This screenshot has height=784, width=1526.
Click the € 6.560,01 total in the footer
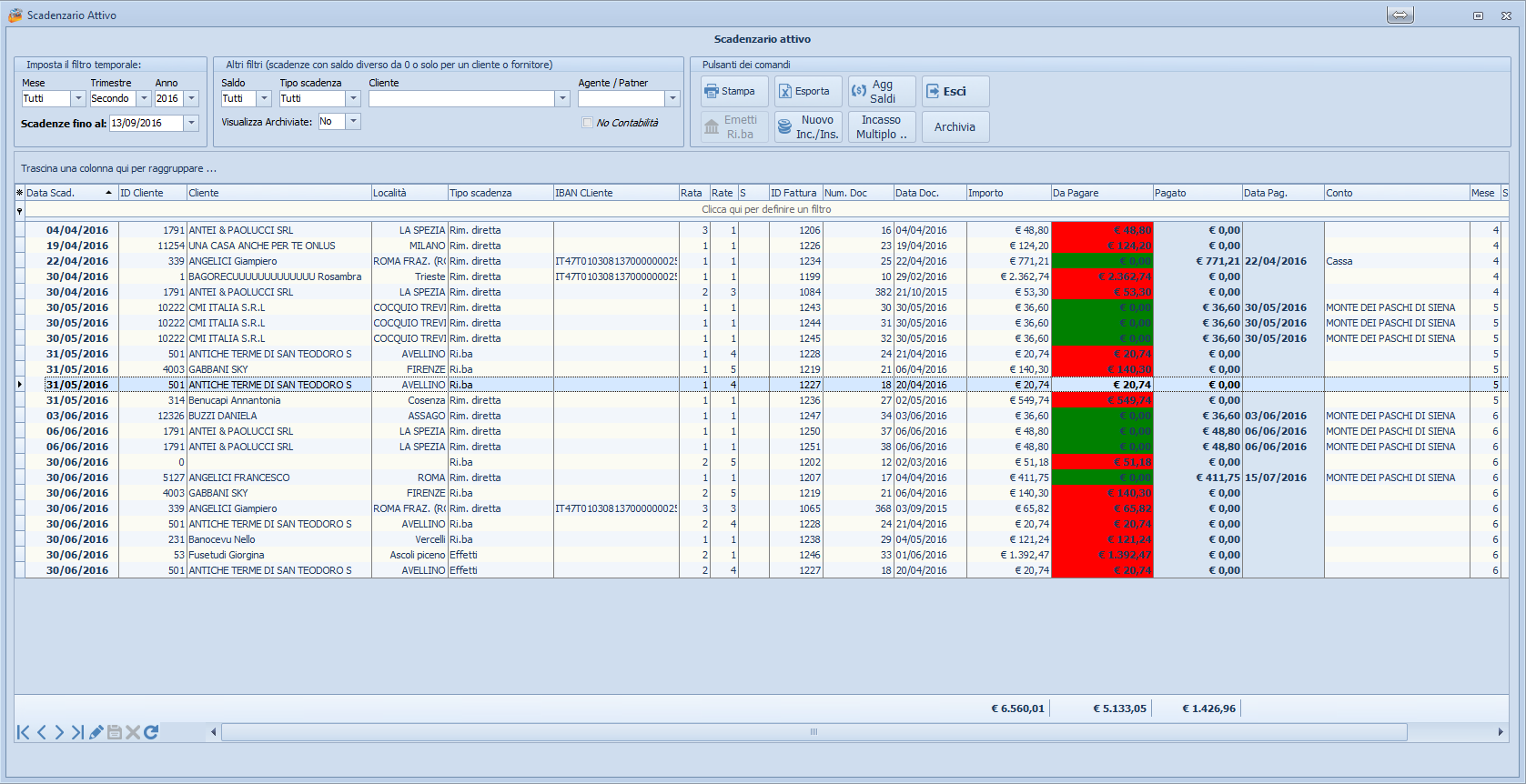(x=1017, y=709)
